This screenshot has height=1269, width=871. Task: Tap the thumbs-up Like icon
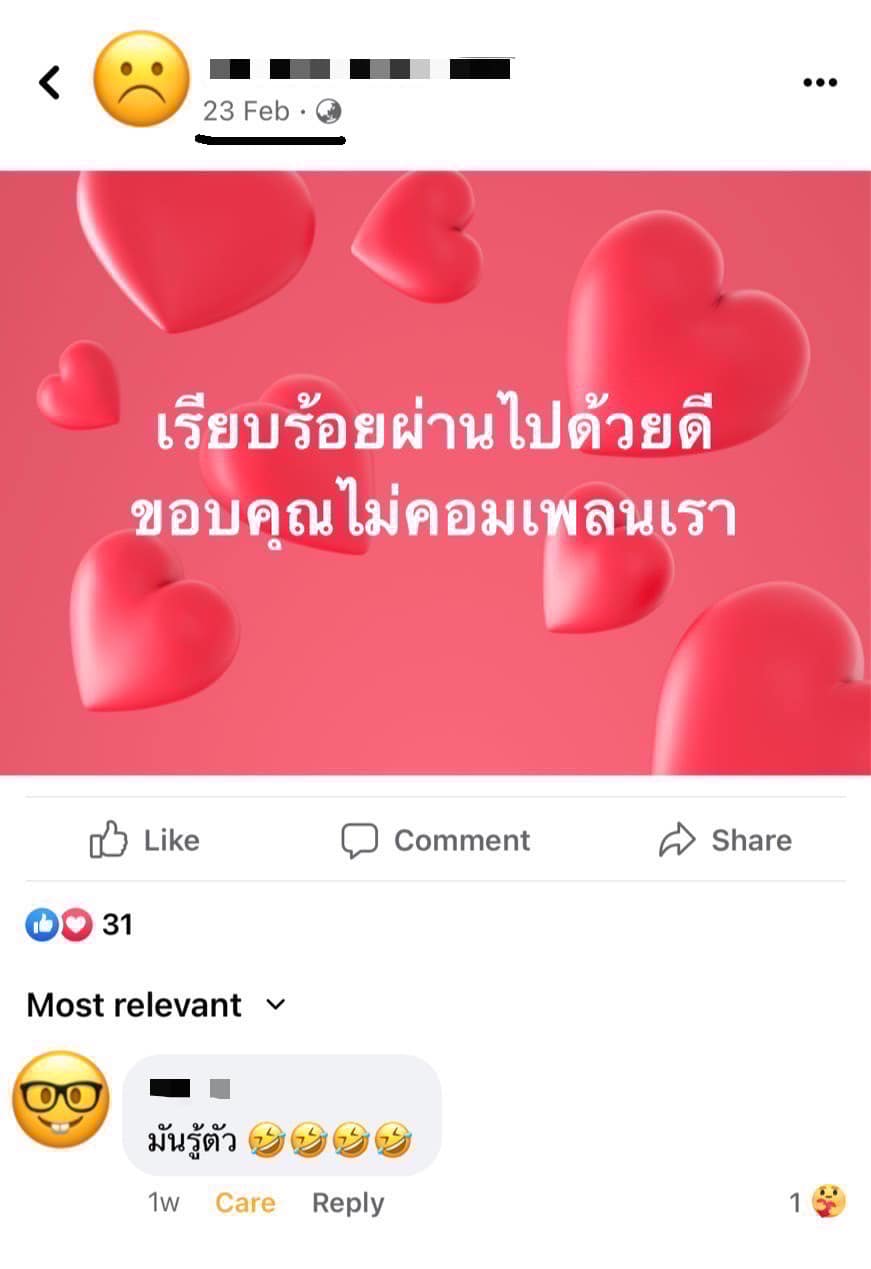click(108, 840)
